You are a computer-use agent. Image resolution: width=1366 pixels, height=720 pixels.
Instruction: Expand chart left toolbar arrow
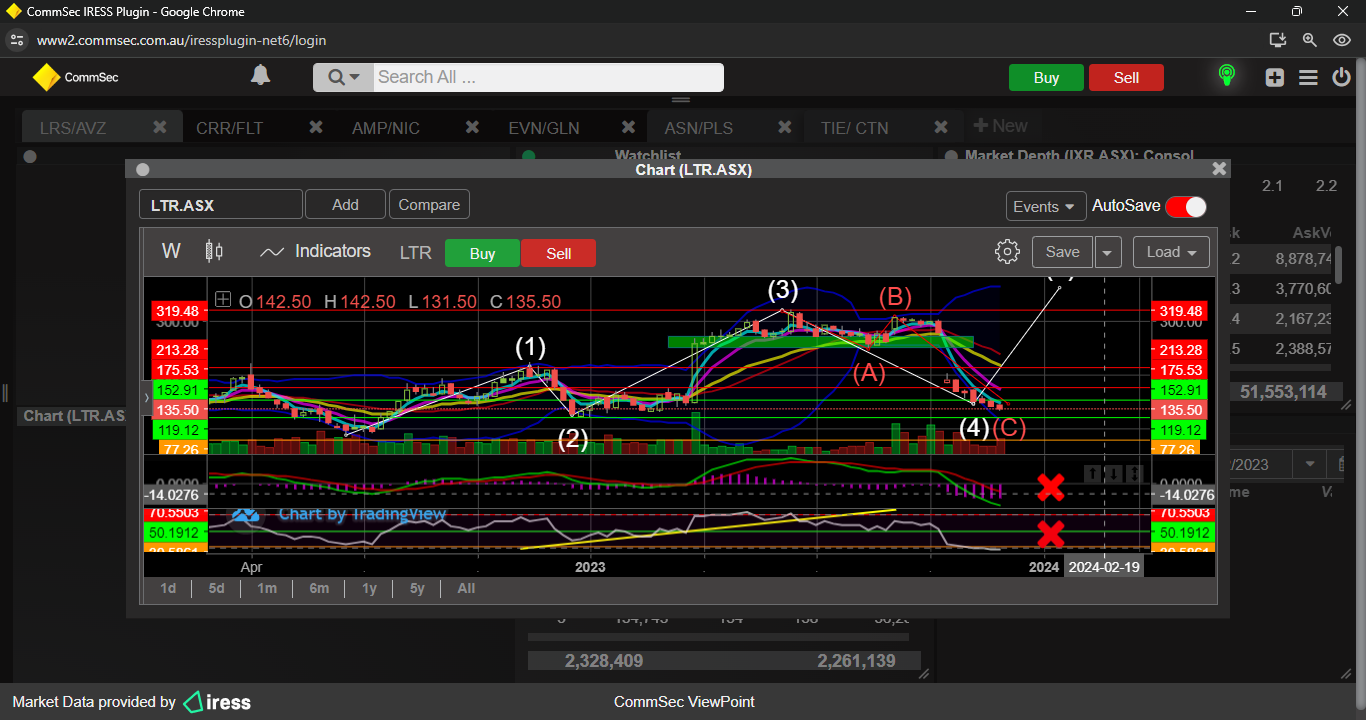click(148, 397)
